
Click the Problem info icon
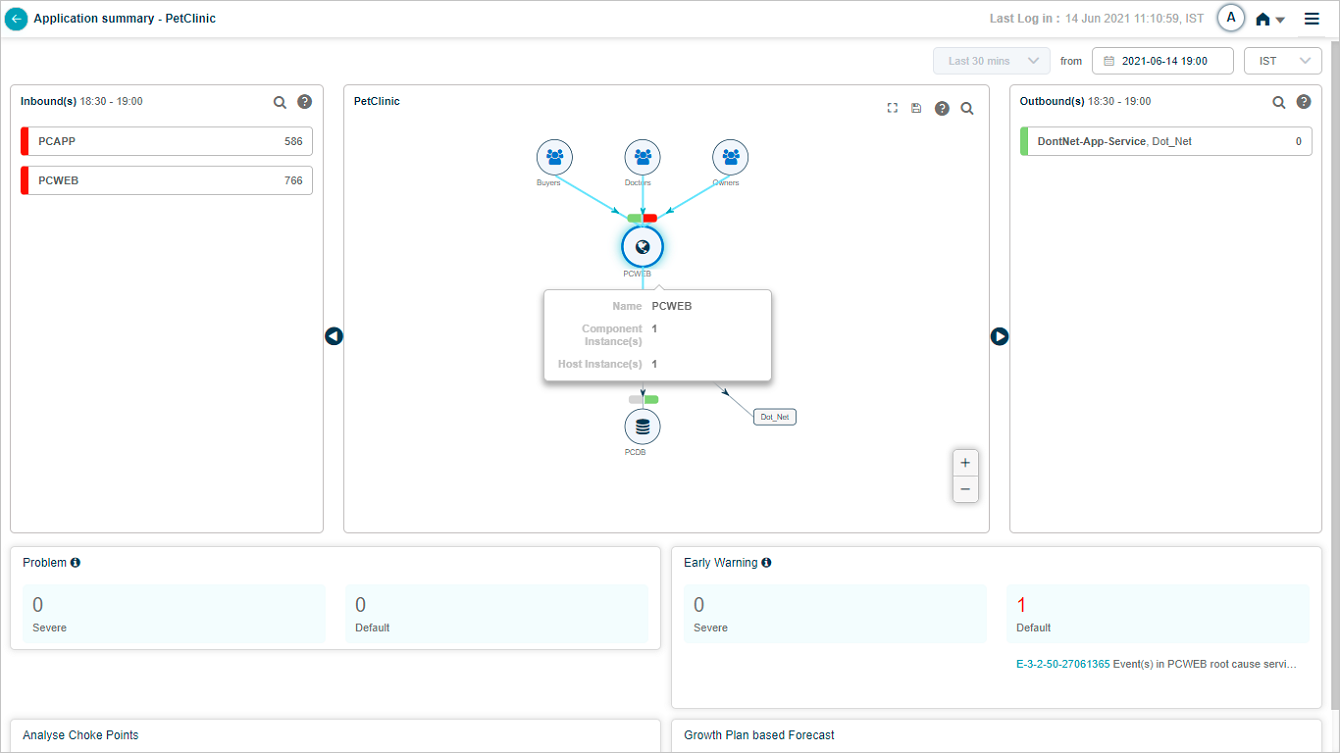[x=75, y=563]
